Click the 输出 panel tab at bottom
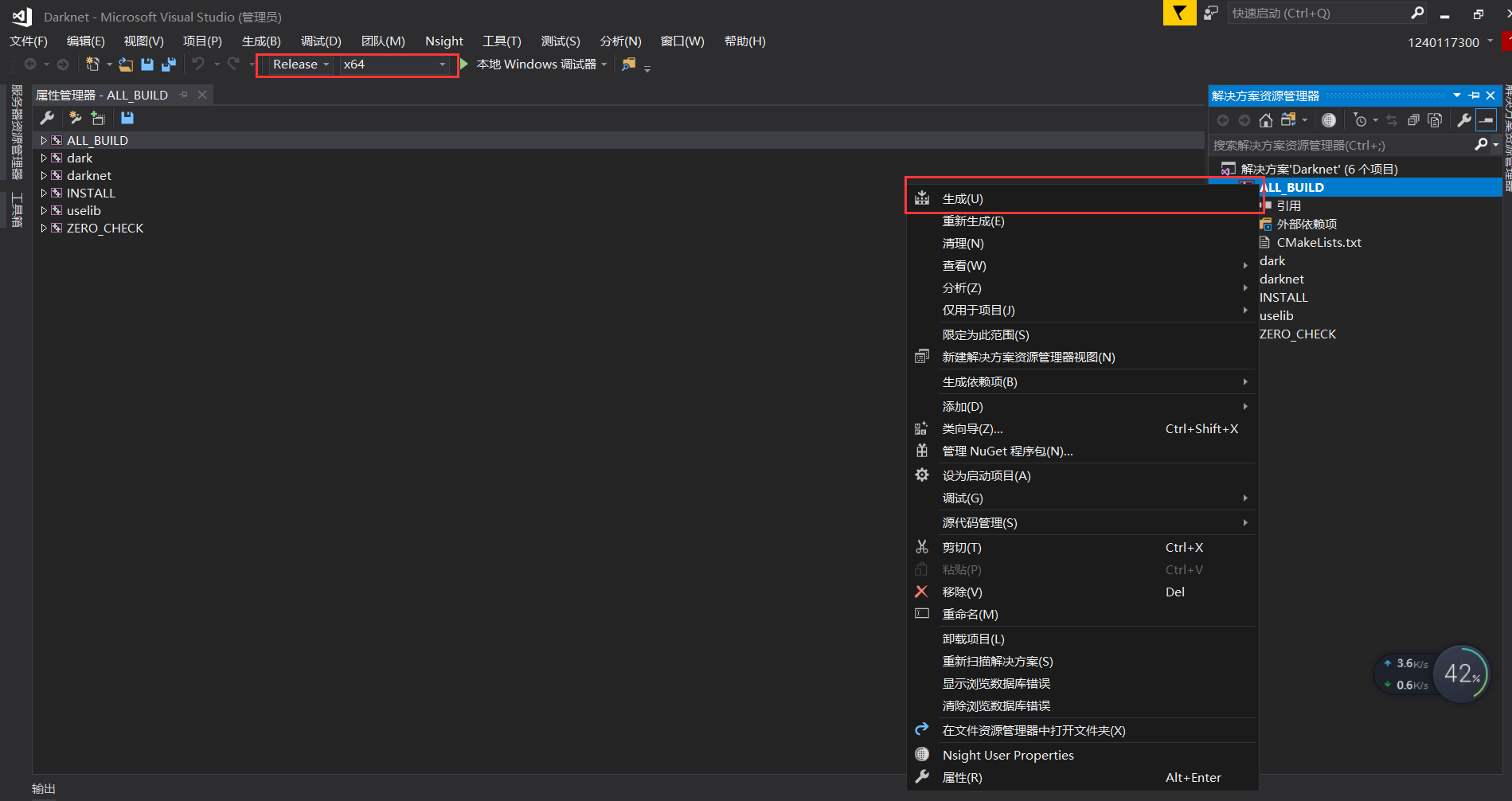This screenshot has width=1512, height=801. [44, 788]
